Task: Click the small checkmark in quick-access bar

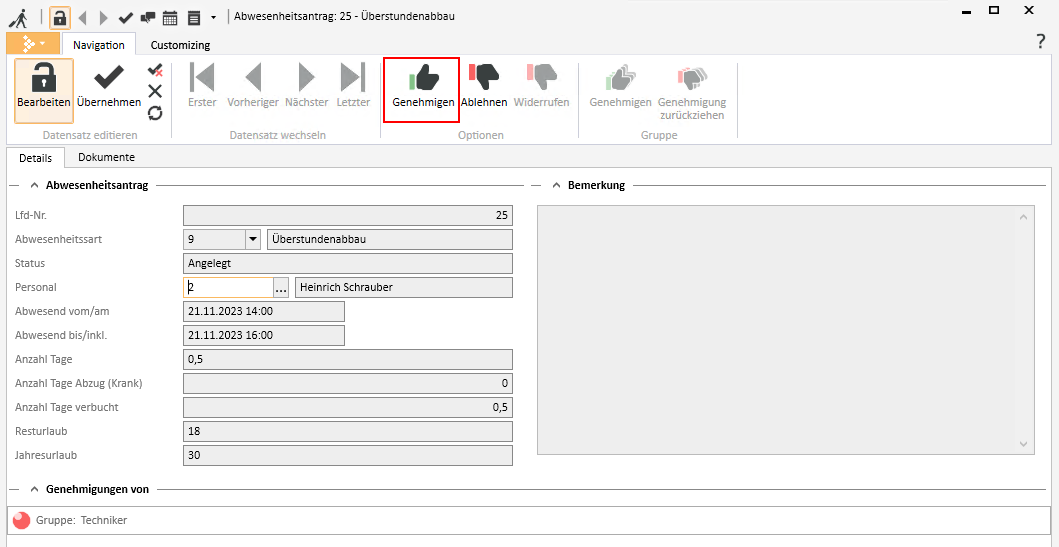Action: 125,18
